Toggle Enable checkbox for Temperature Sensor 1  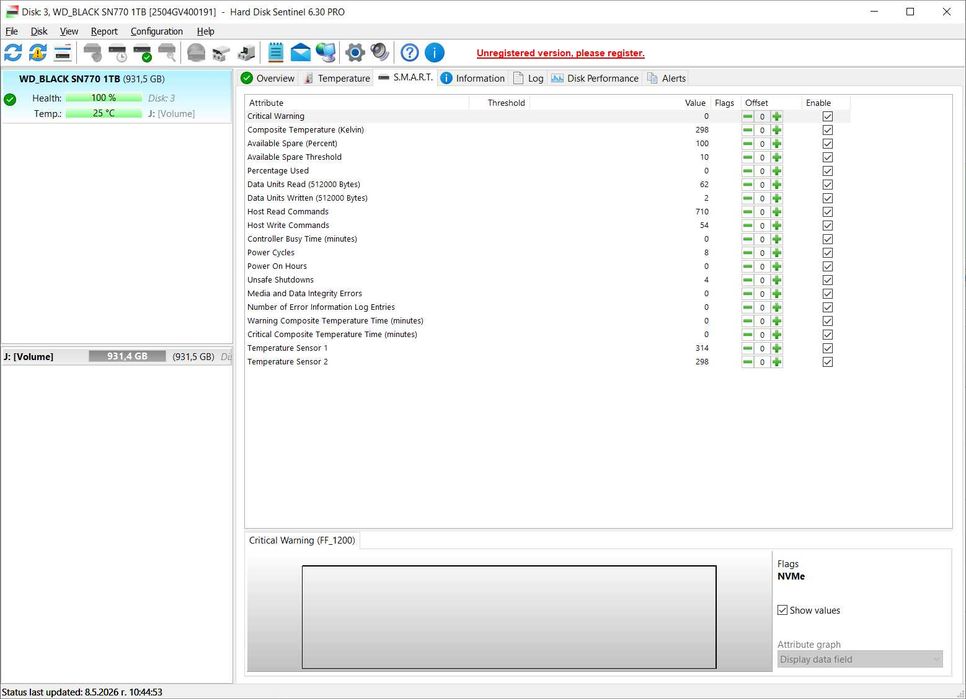827,348
